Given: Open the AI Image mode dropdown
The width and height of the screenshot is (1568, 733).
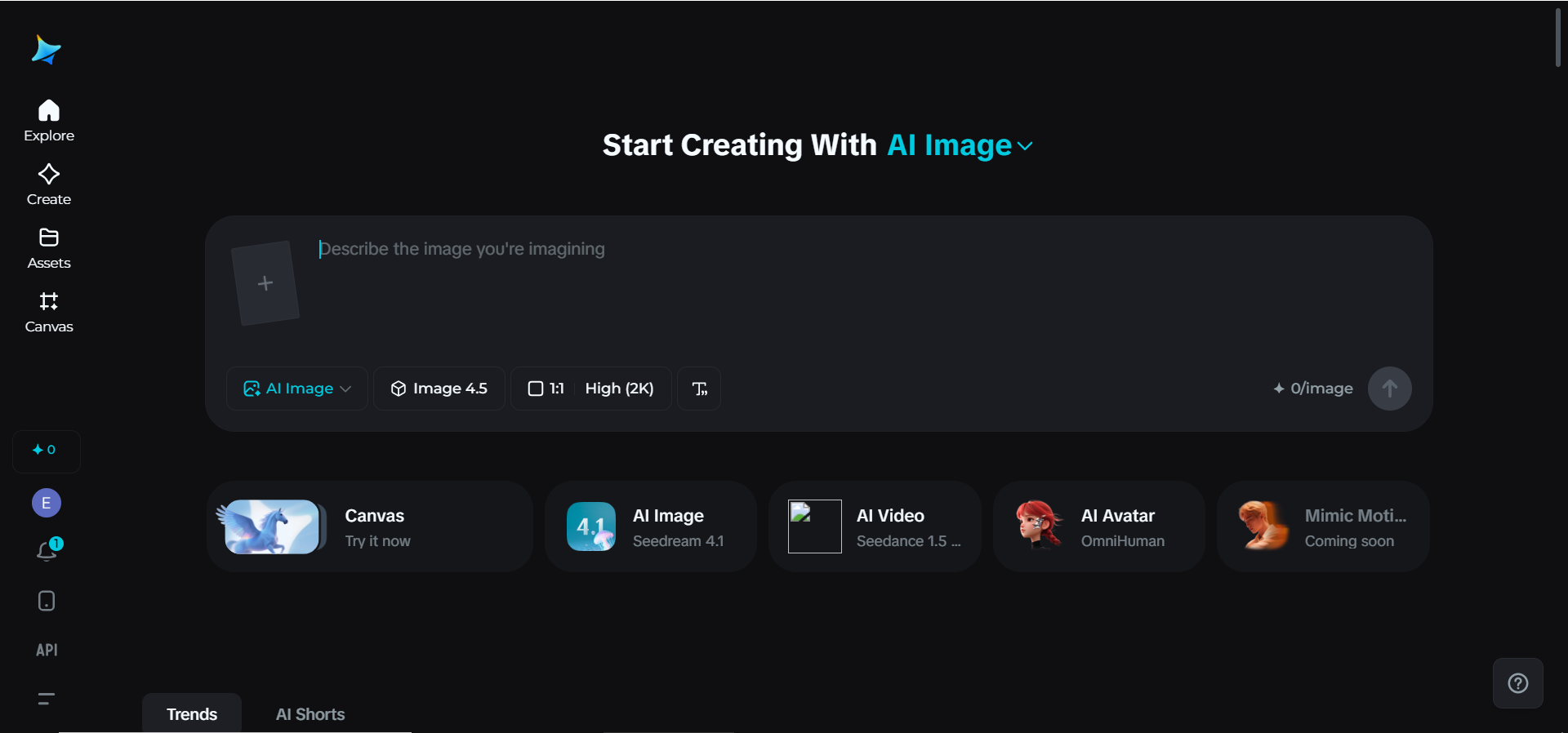Looking at the screenshot, I should click(x=297, y=389).
